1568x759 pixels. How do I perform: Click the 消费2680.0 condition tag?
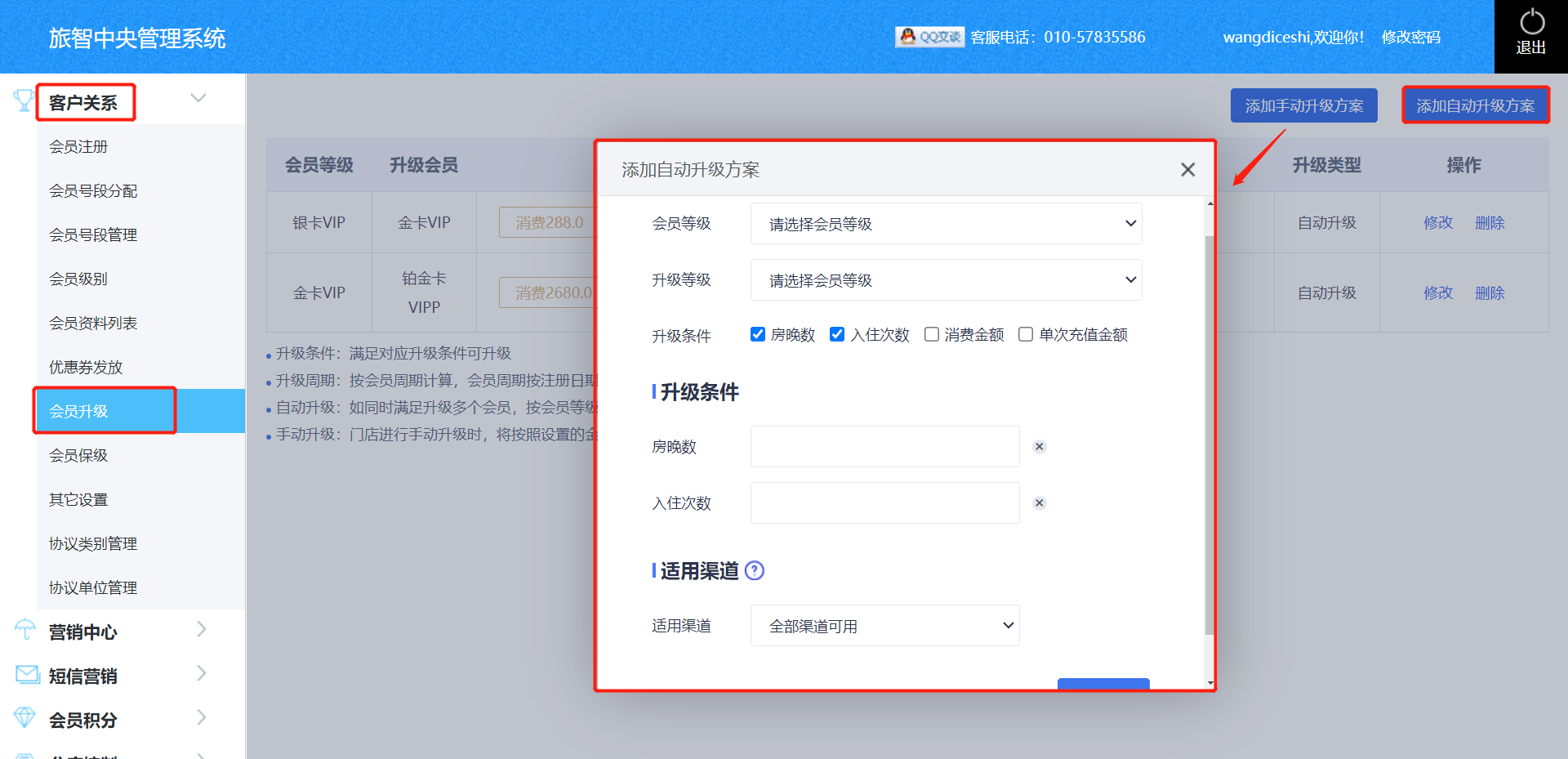(548, 292)
